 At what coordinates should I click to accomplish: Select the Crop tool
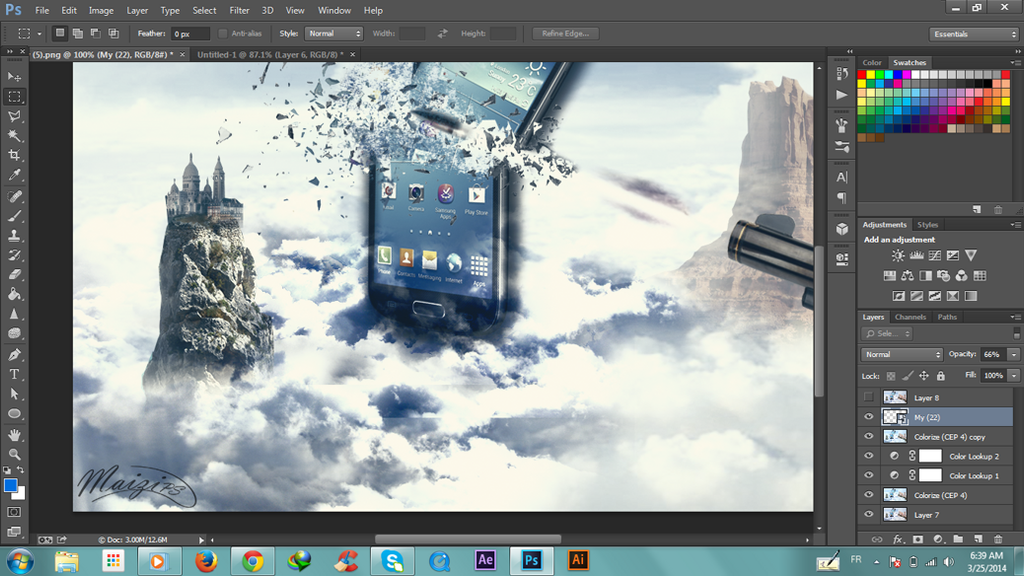coord(14,155)
